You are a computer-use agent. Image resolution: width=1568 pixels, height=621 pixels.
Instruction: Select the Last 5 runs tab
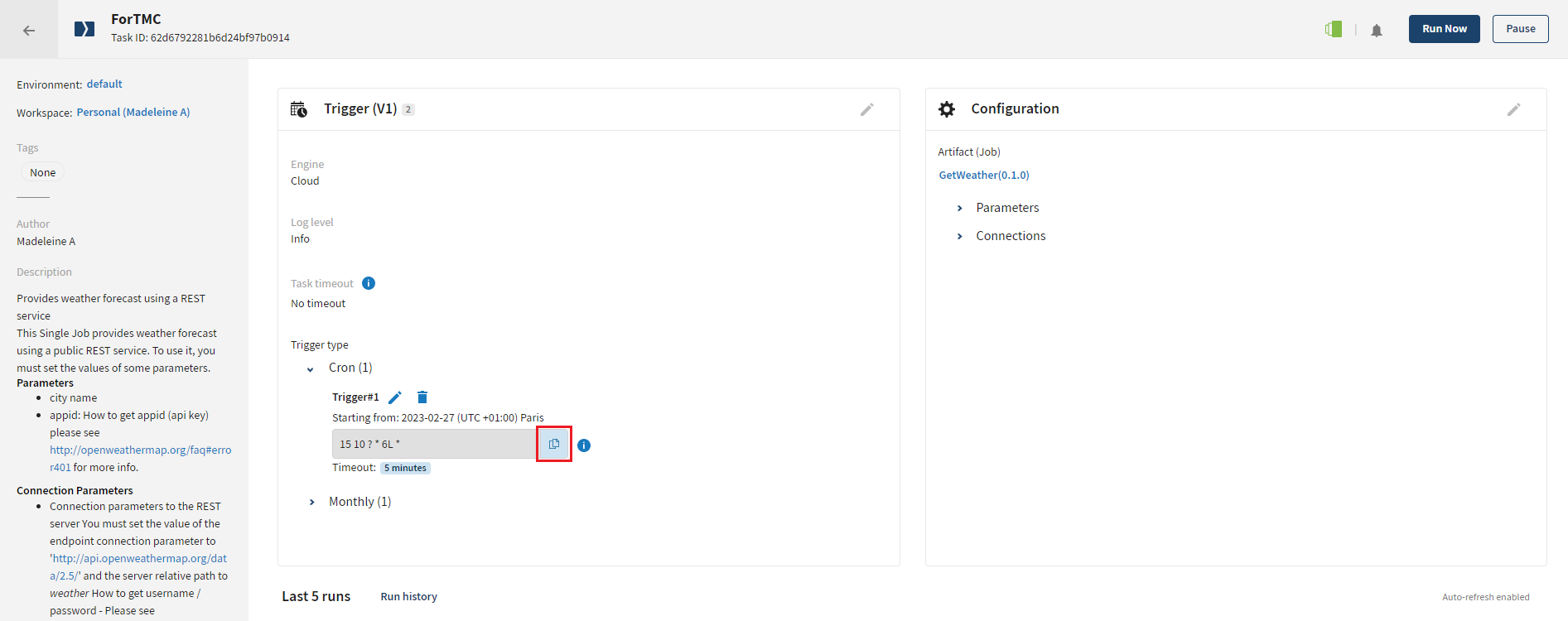pyautogui.click(x=316, y=596)
